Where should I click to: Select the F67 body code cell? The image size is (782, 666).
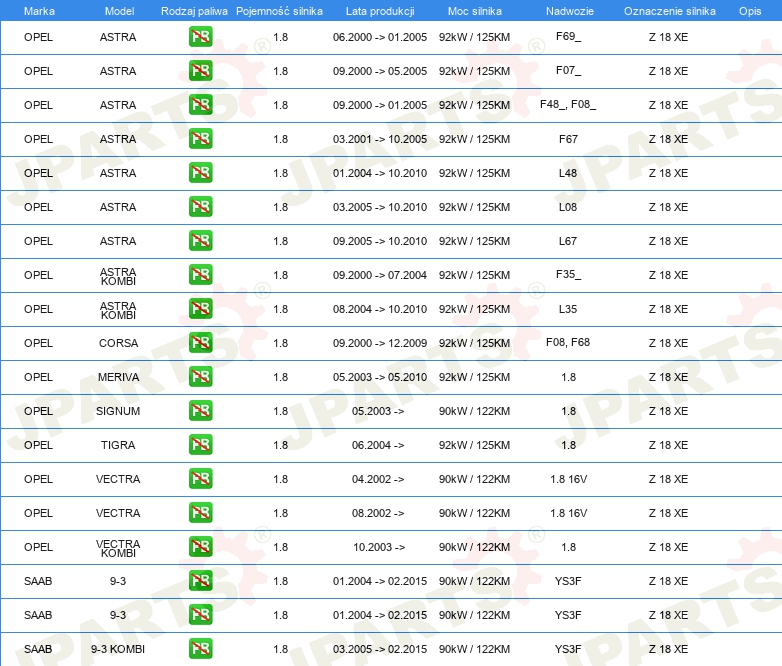568,139
